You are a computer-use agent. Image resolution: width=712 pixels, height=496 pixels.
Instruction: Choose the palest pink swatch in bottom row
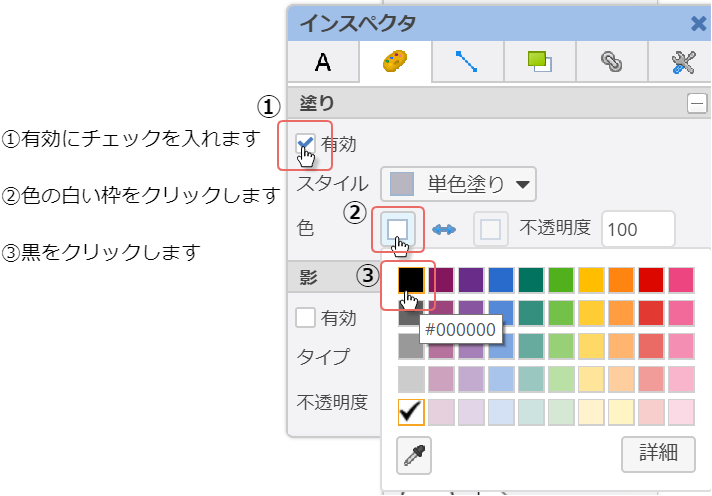[681, 412]
